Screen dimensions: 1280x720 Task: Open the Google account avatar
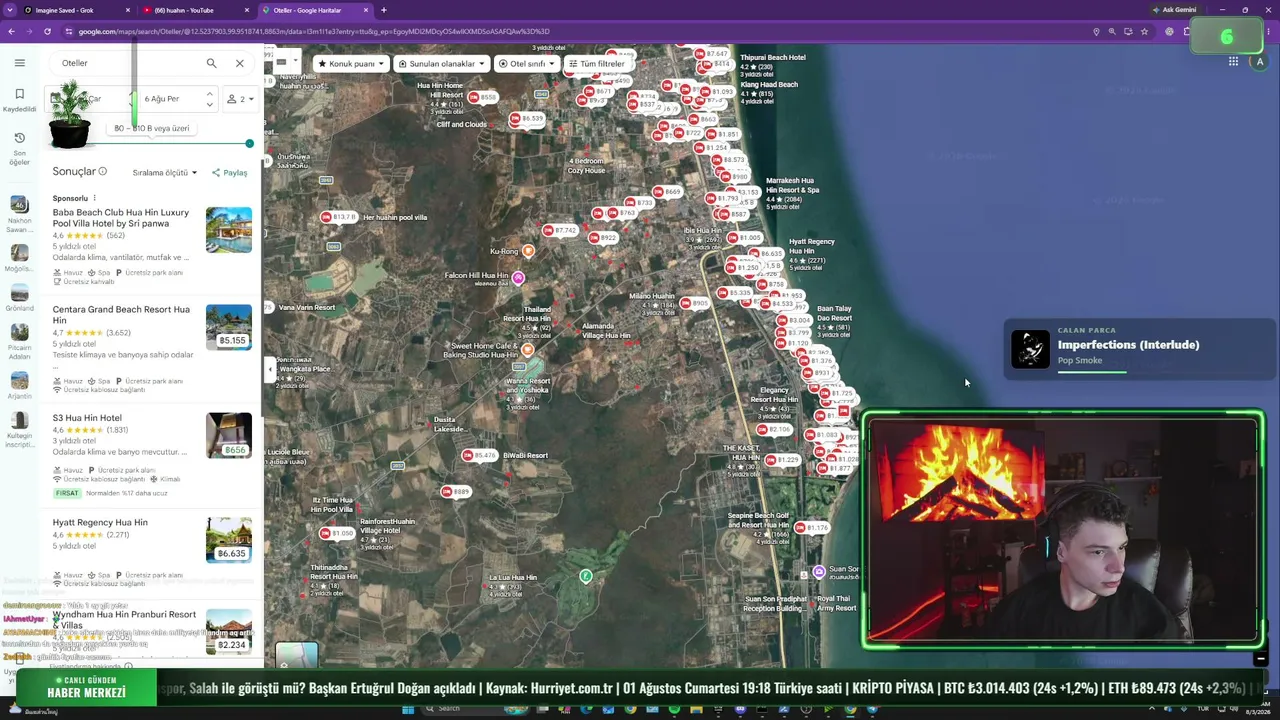click(x=1260, y=62)
